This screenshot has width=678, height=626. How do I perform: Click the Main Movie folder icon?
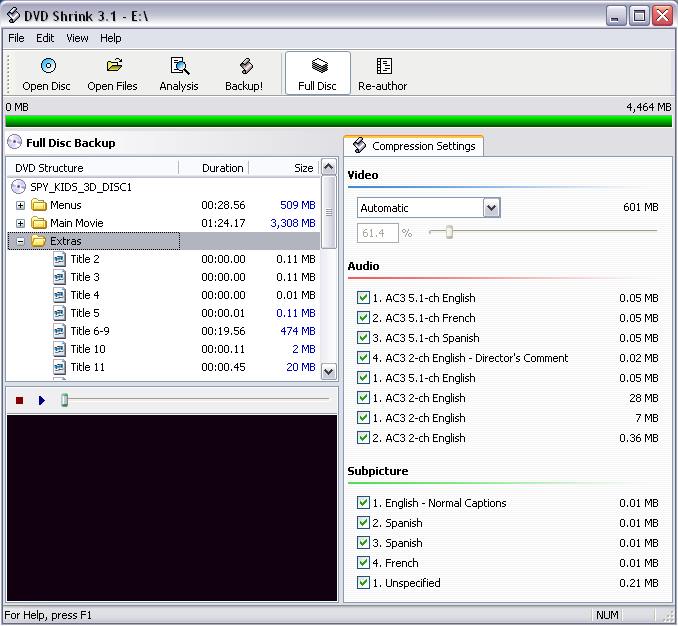[x=39, y=223]
